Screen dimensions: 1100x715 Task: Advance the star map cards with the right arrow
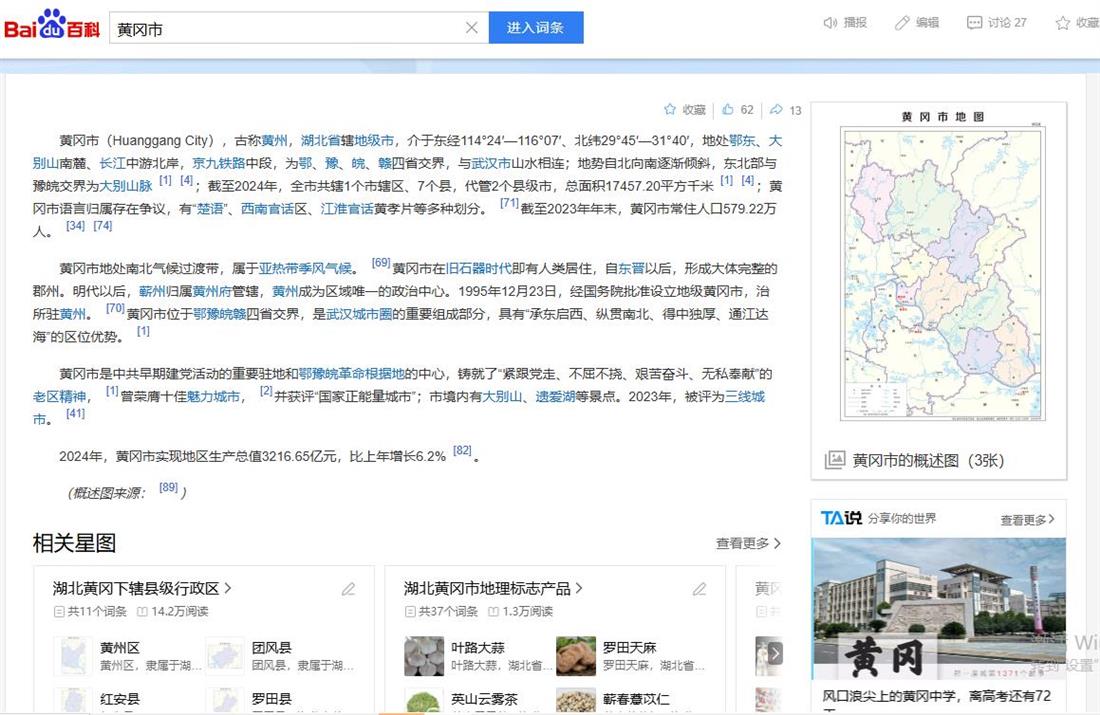774,654
